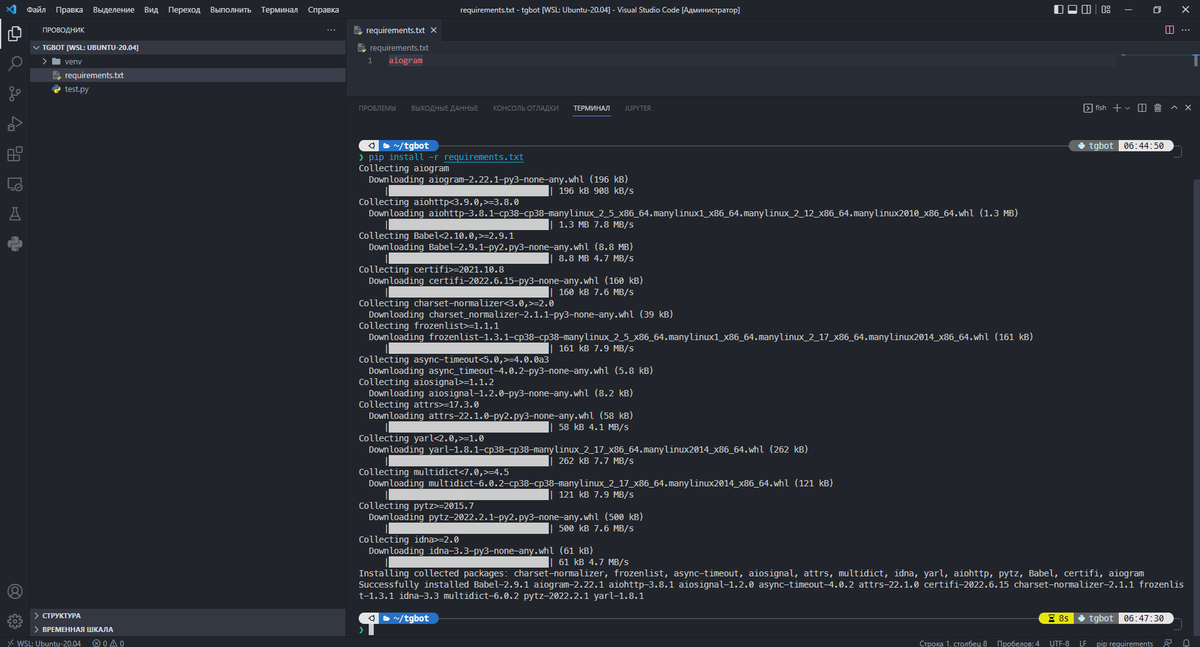Open the Extensions view
The image size is (1200, 647).
14,151
